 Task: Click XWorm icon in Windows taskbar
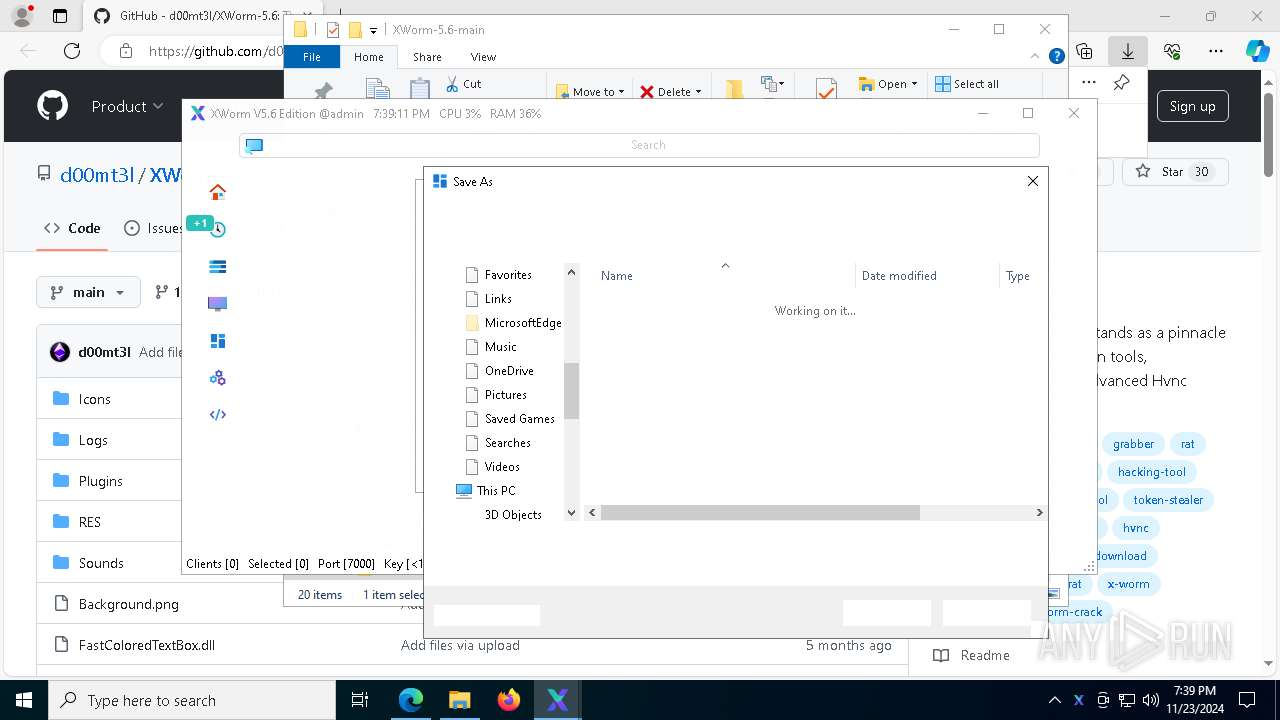pyautogui.click(x=558, y=700)
